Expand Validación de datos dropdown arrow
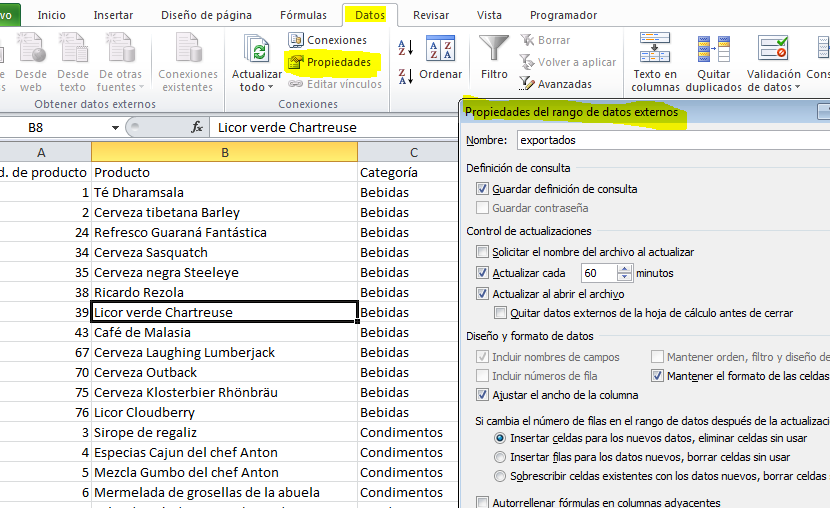This screenshot has width=830, height=508. tap(797, 87)
